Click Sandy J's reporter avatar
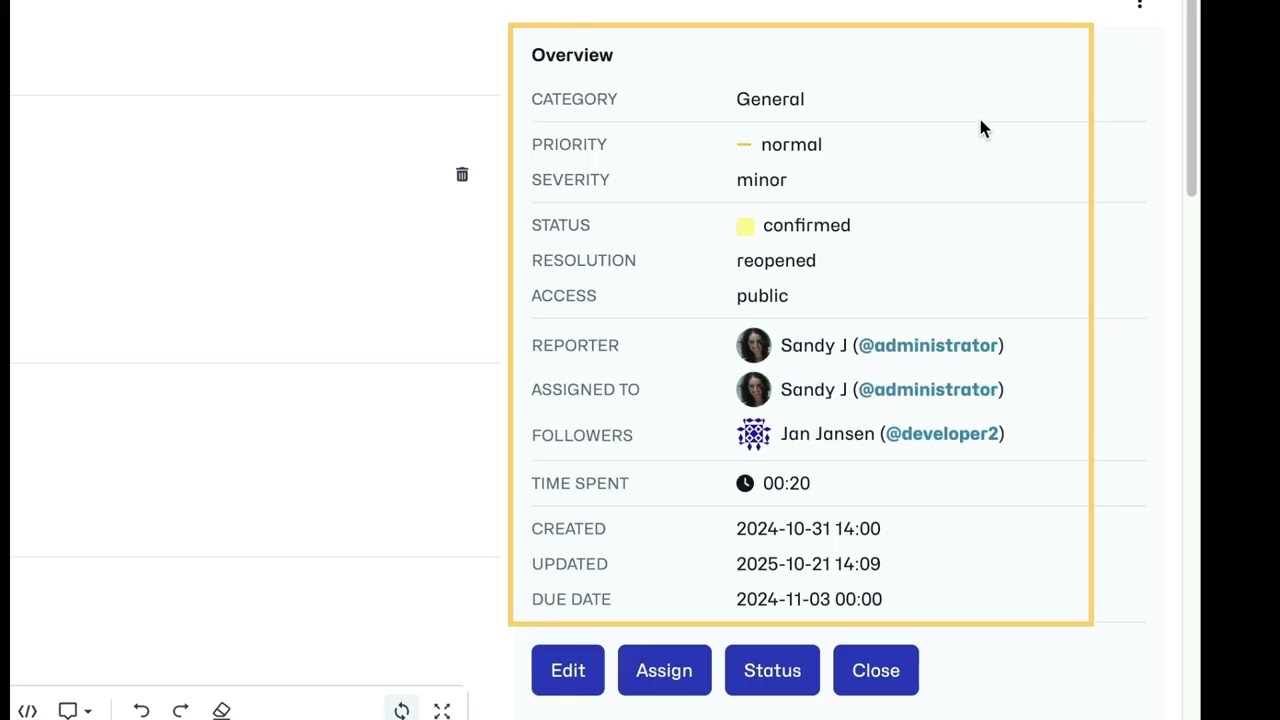Screen dimensions: 1280x720 pos(754,345)
